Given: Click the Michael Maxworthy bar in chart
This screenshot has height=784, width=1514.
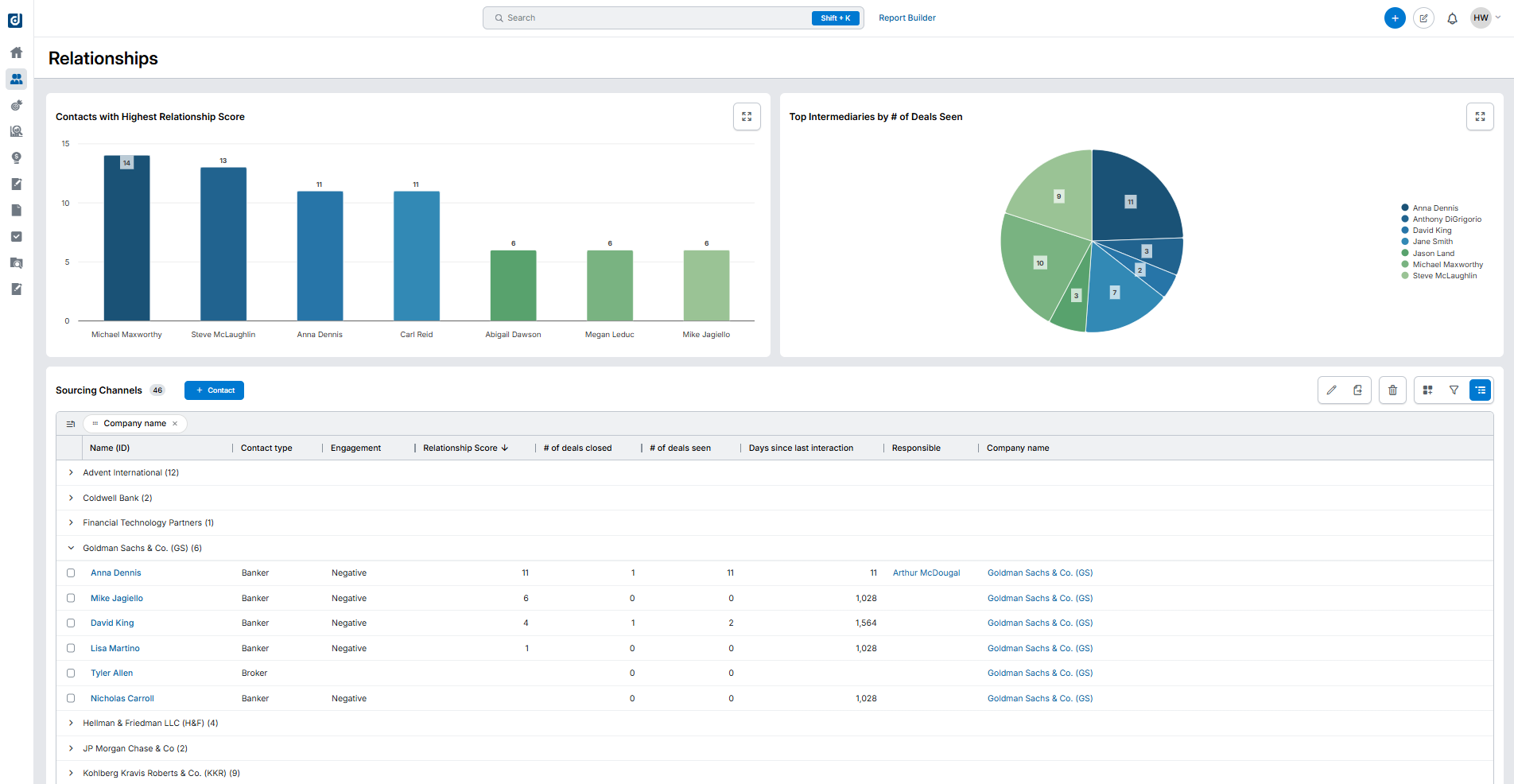Looking at the screenshot, I should click(126, 239).
